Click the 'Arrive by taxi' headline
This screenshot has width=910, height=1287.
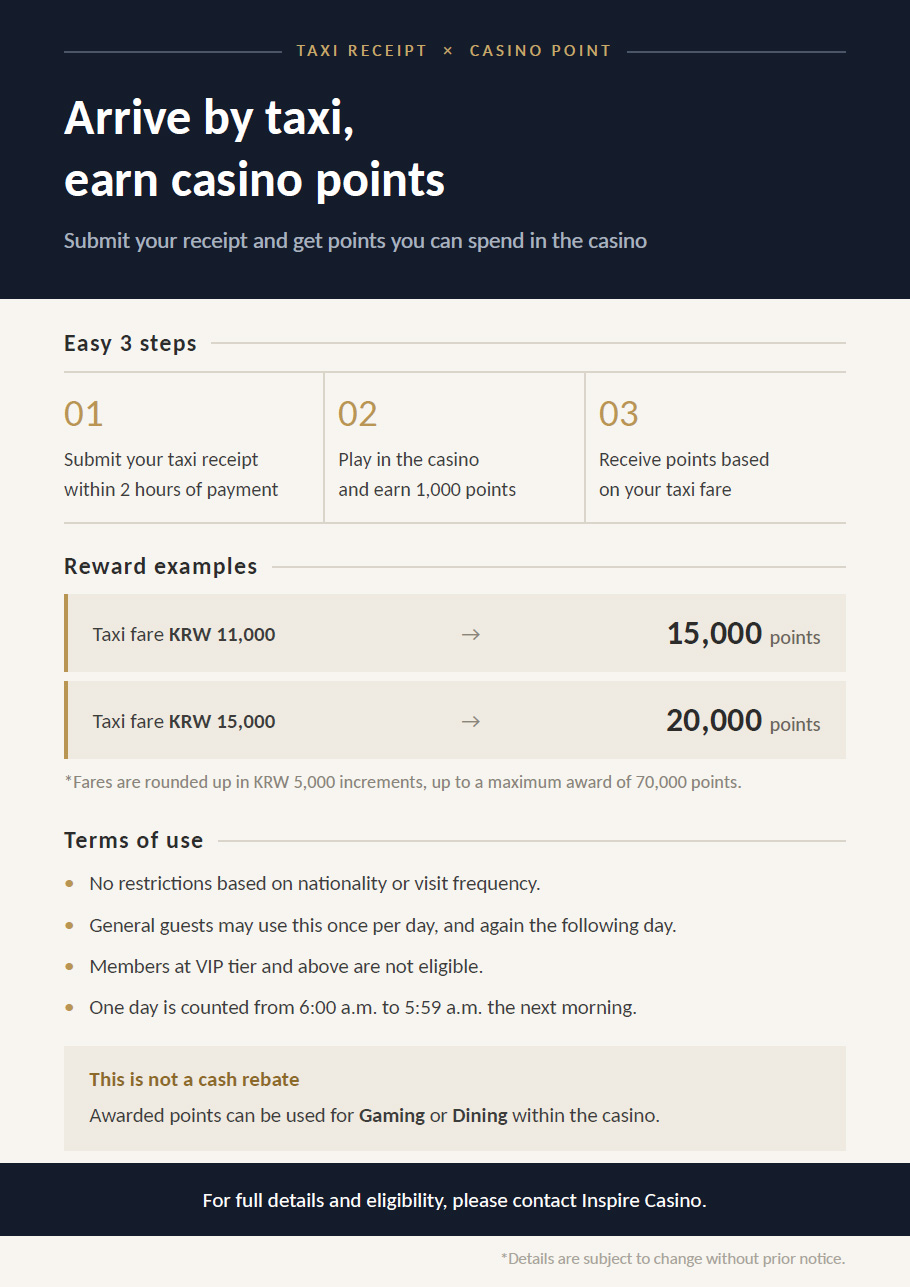coord(255,149)
